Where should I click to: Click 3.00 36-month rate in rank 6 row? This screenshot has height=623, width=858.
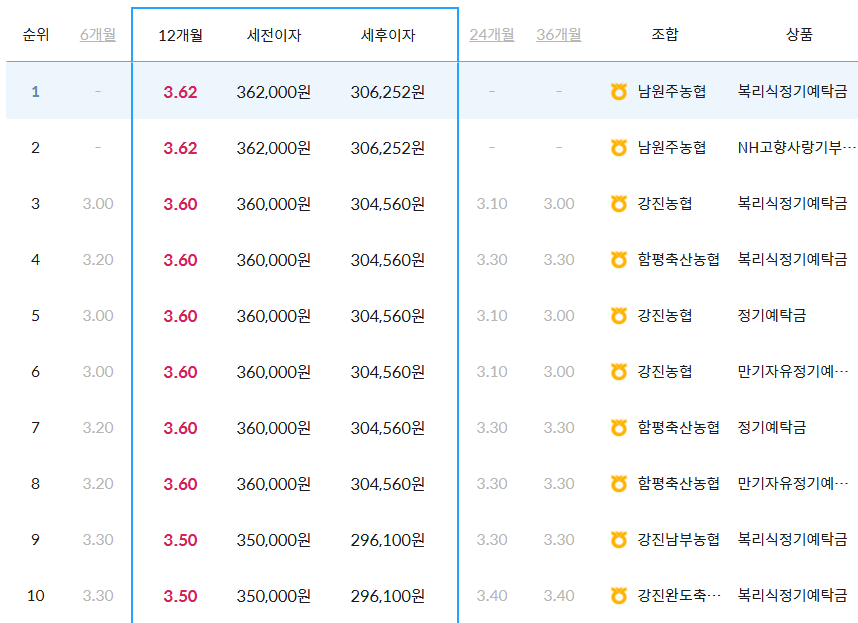(559, 371)
